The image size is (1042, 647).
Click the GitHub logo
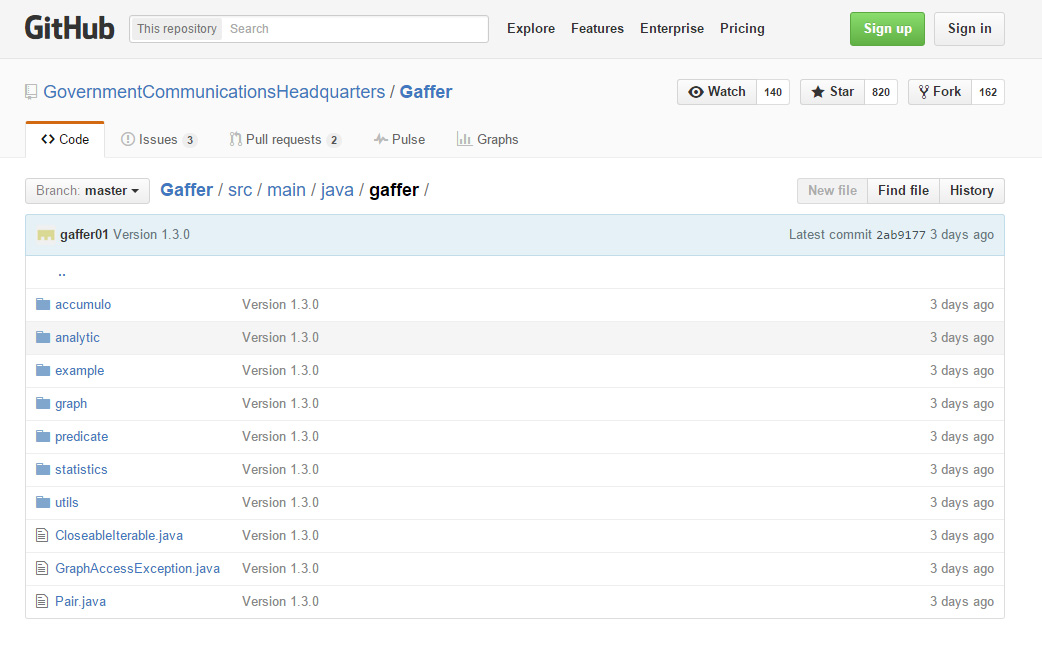[x=69, y=29]
